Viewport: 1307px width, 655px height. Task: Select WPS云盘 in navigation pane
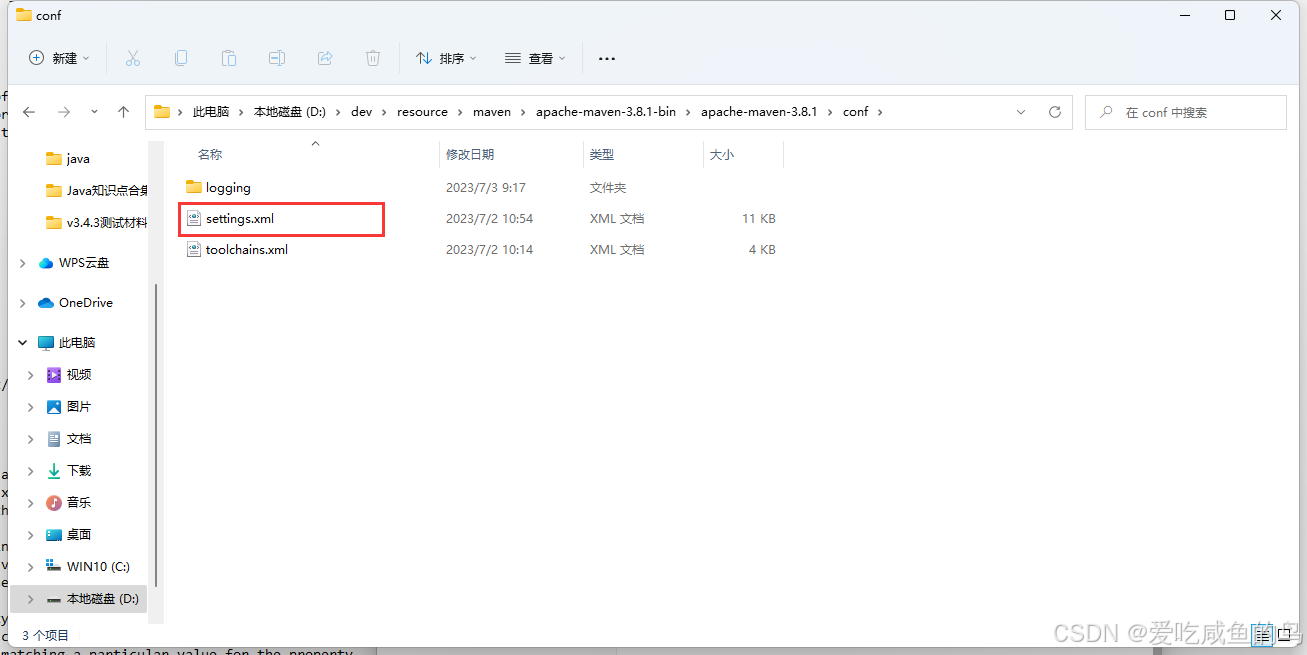[84, 263]
